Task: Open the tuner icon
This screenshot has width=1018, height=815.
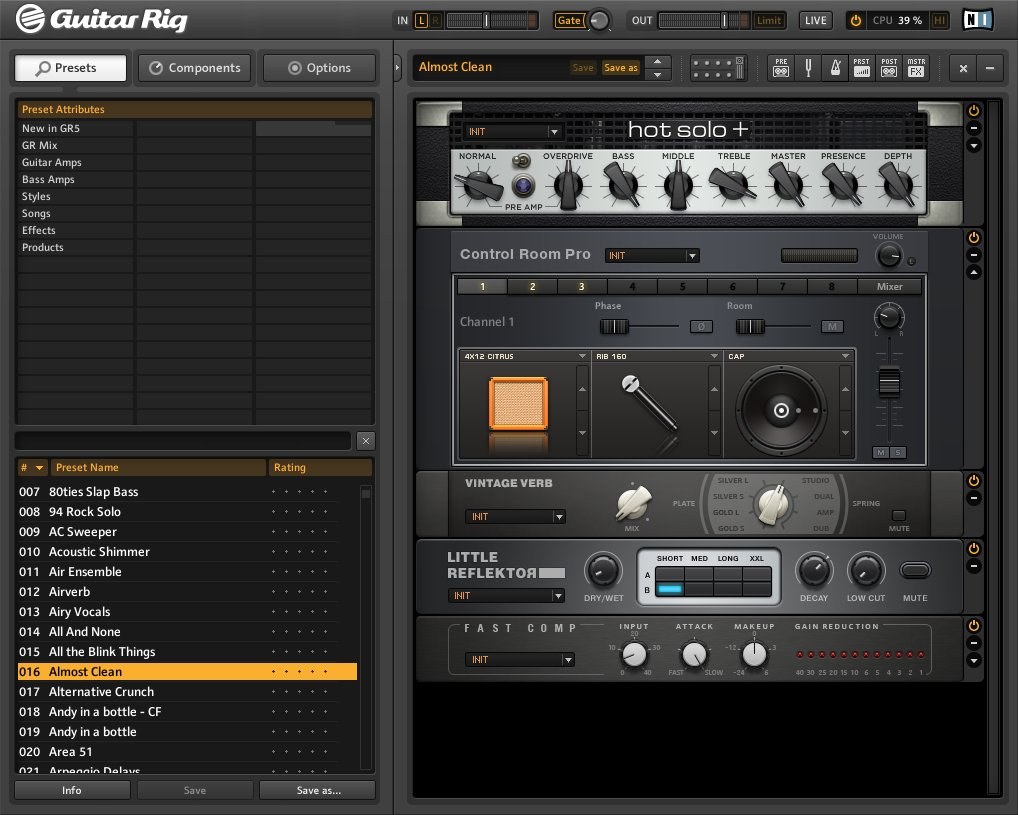Action: click(x=808, y=67)
